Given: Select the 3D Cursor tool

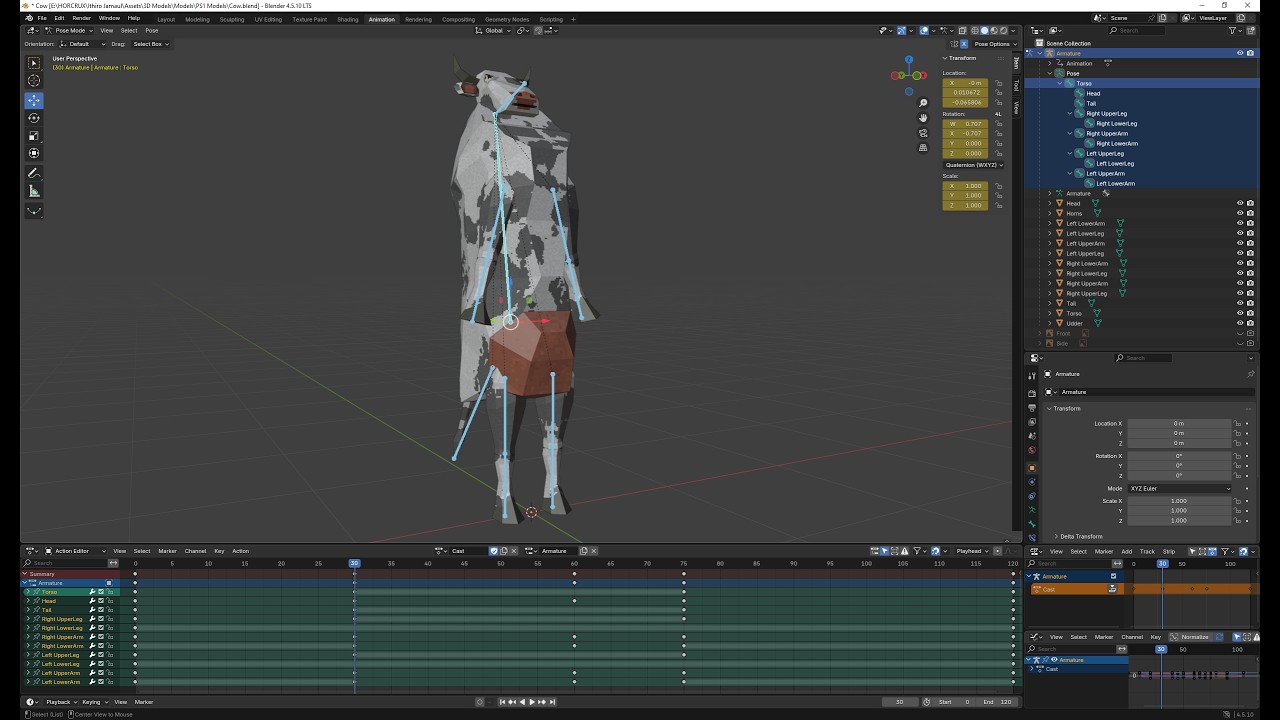Looking at the screenshot, I should (34, 81).
